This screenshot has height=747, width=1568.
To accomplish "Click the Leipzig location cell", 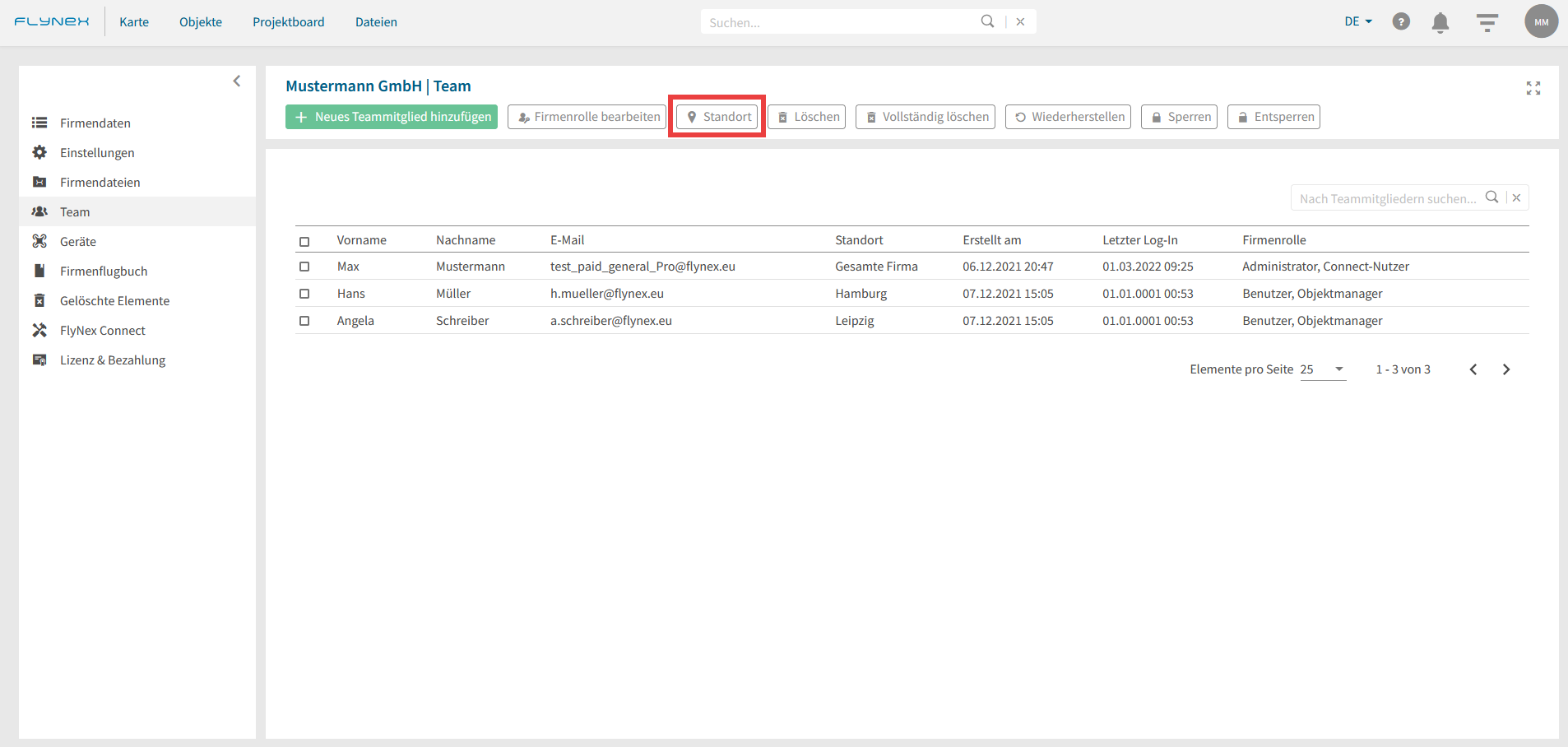I will [x=854, y=321].
